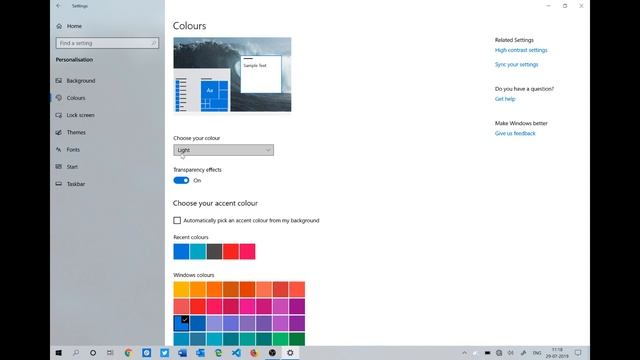Click the Background picture icon in sidebar

(59, 81)
